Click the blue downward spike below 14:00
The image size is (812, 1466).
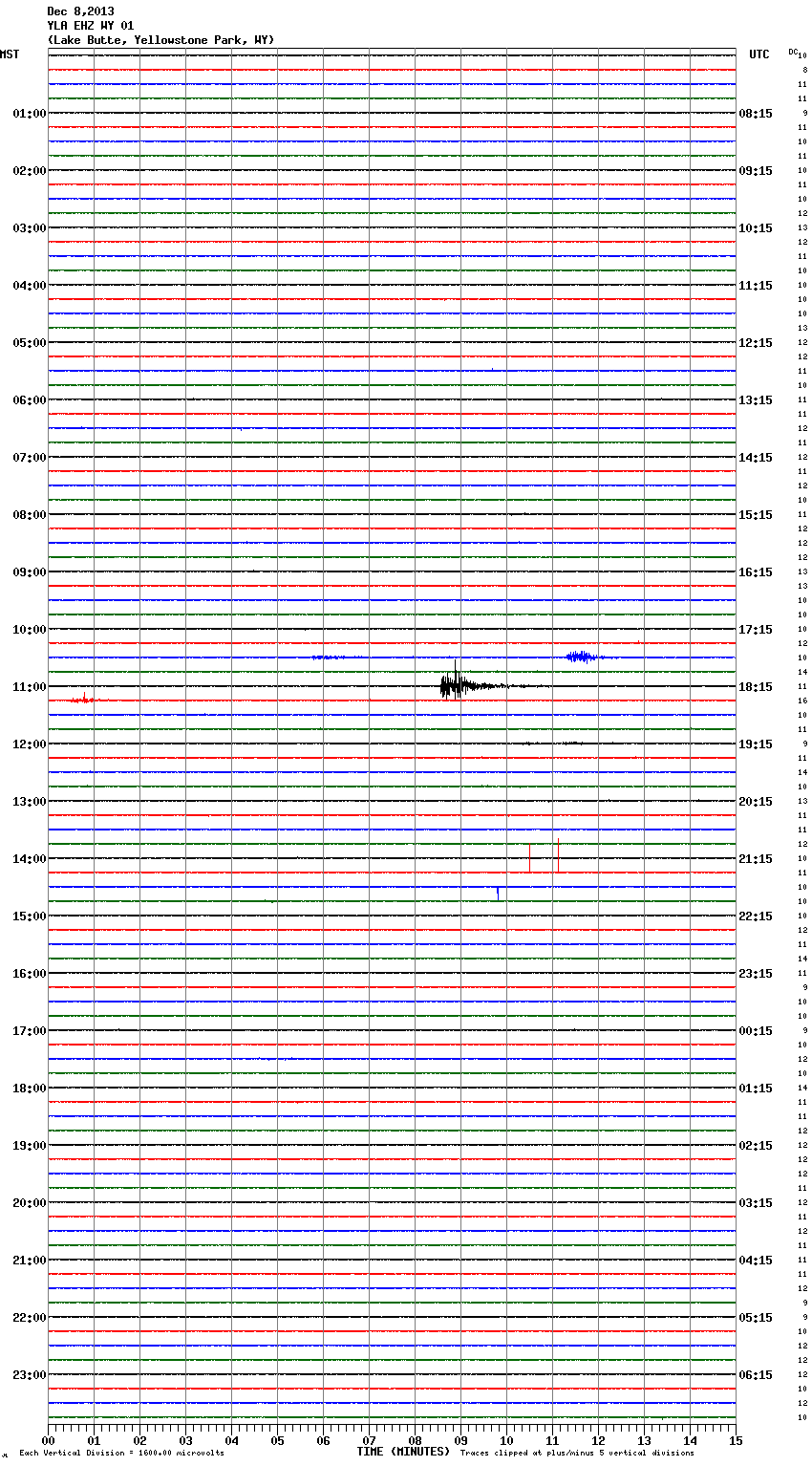click(x=498, y=894)
